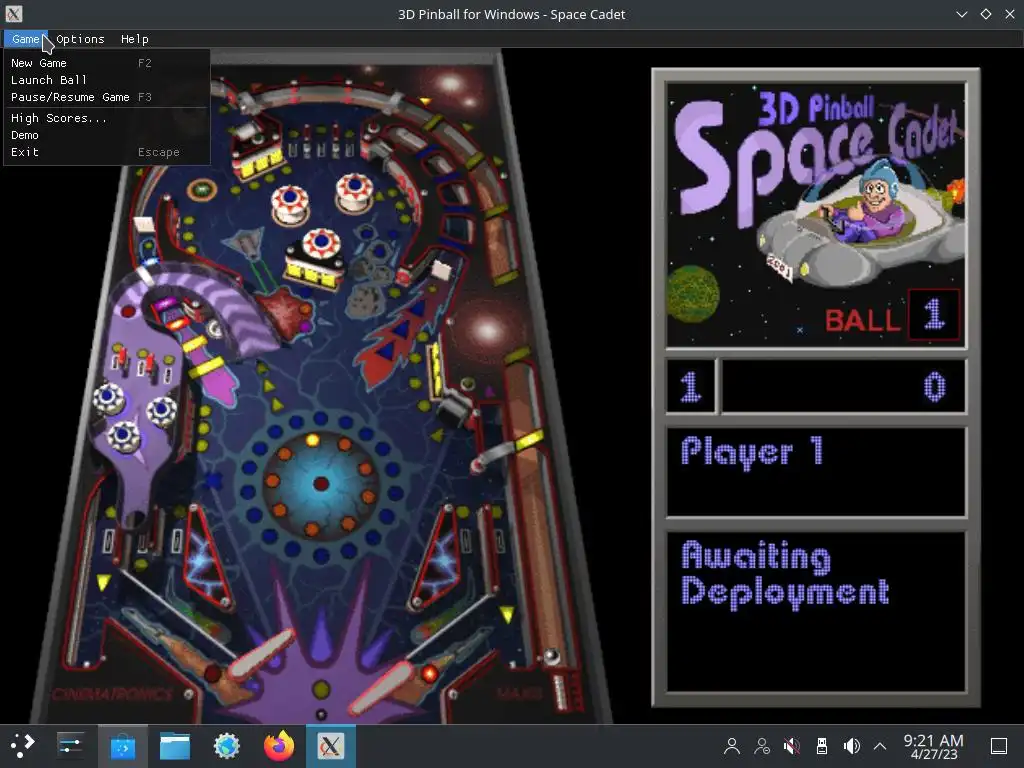Click the Space Cadet logo artwork
1024x768 pixels.
[x=816, y=214]
